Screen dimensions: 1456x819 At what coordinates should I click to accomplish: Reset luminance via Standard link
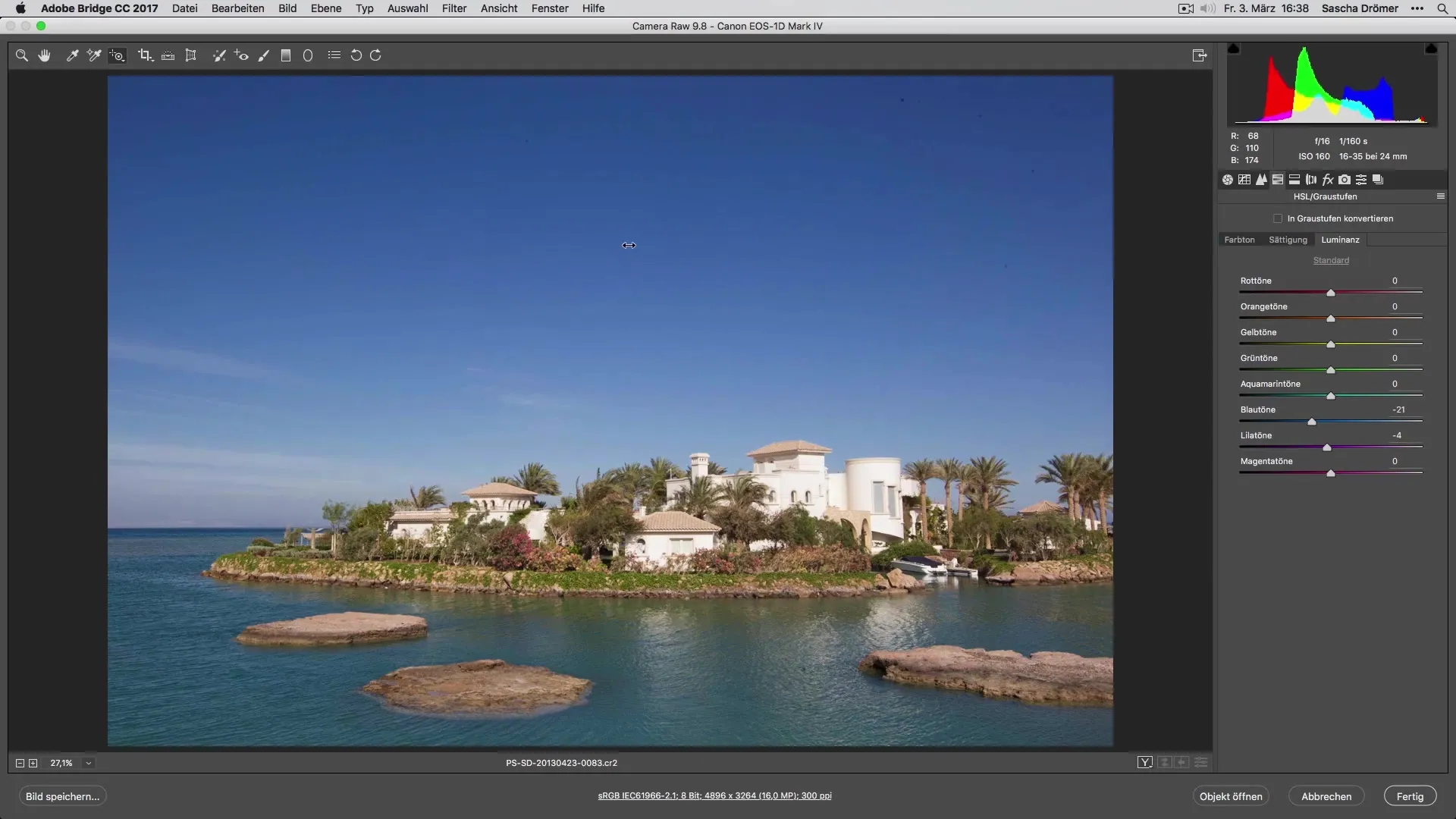click(1331, 260)
